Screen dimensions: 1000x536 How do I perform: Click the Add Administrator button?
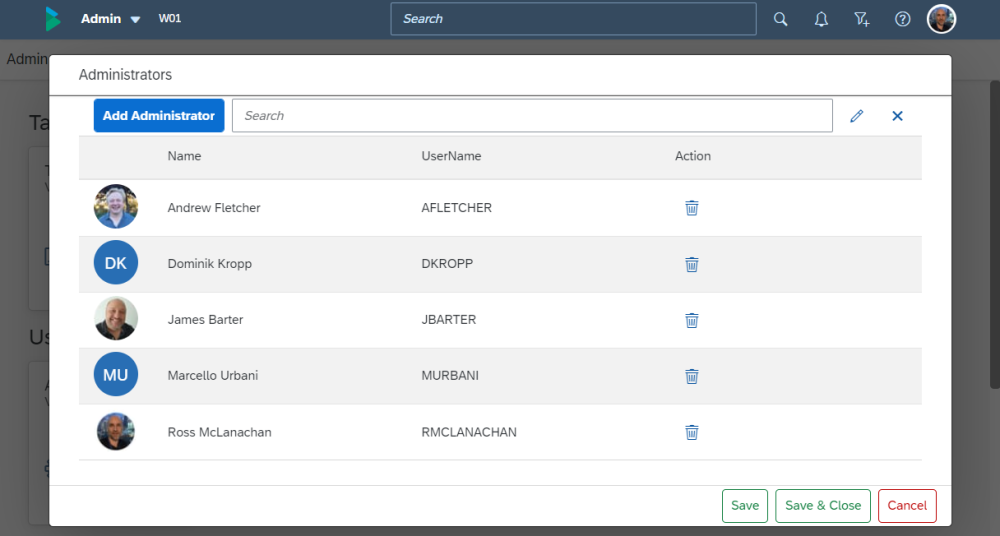pos(159,116)
